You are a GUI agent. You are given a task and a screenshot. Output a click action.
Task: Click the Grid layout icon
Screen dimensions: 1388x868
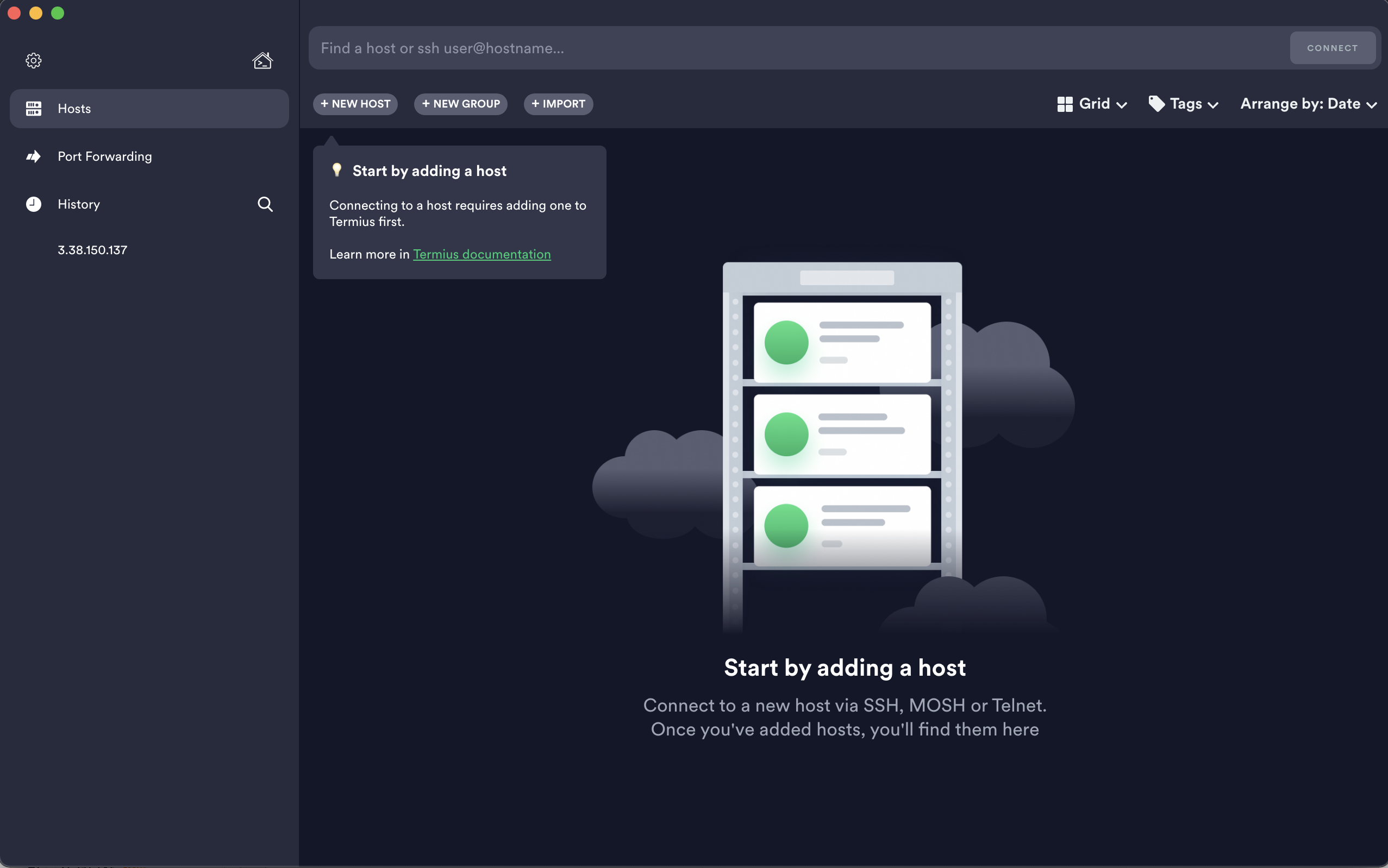click(1065, 104)
